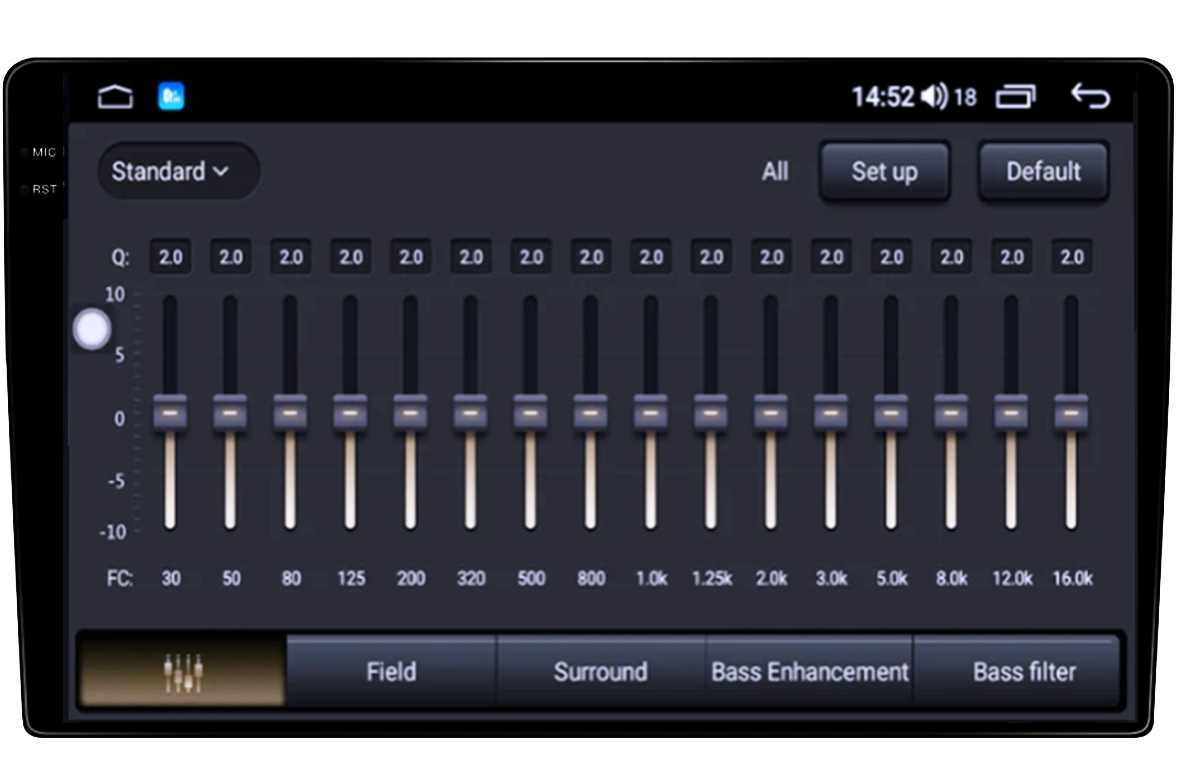Switch to the Field tab

coord(390,672)
